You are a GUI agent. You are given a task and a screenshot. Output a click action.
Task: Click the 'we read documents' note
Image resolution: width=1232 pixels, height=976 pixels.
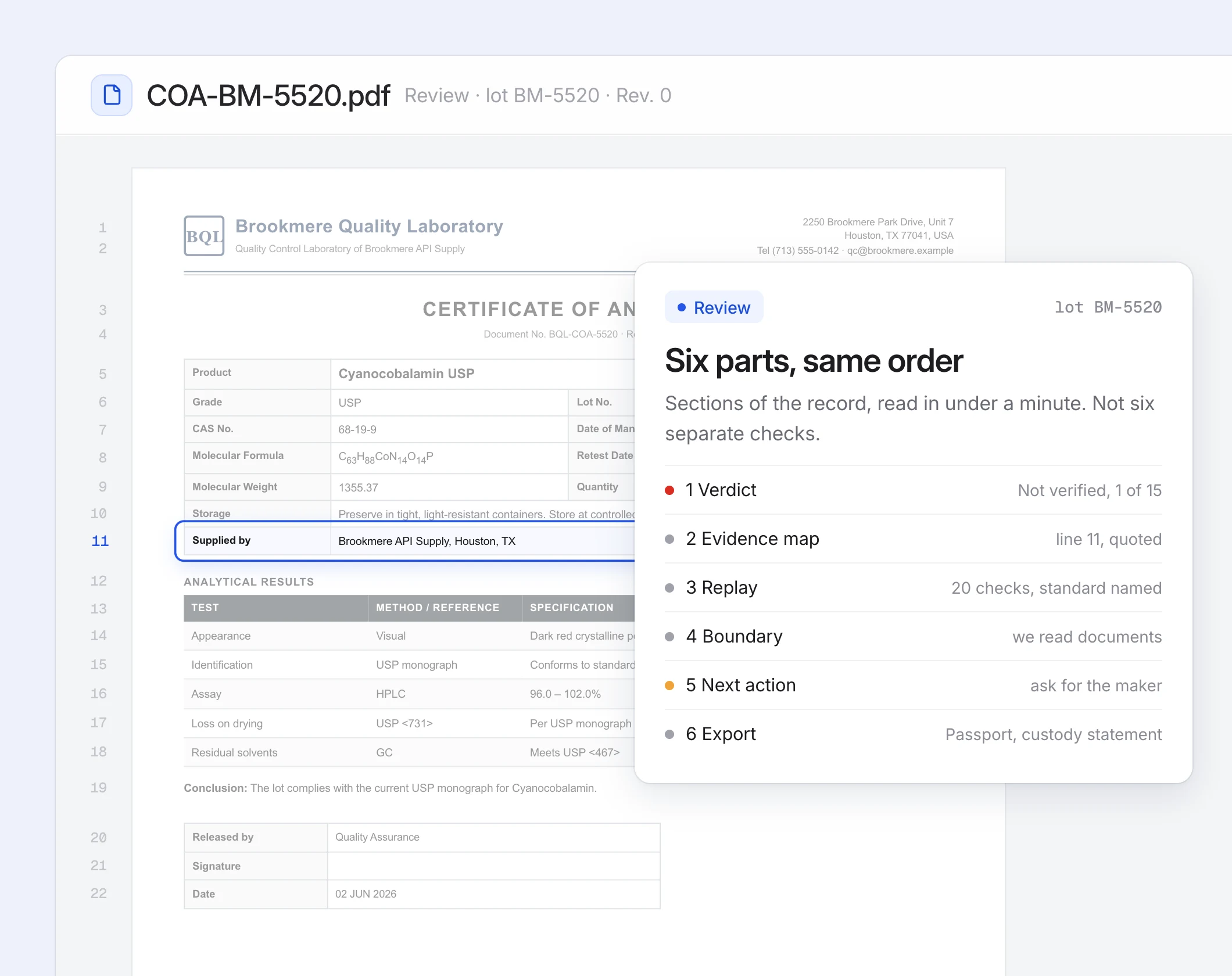[x=1087, y=637]
